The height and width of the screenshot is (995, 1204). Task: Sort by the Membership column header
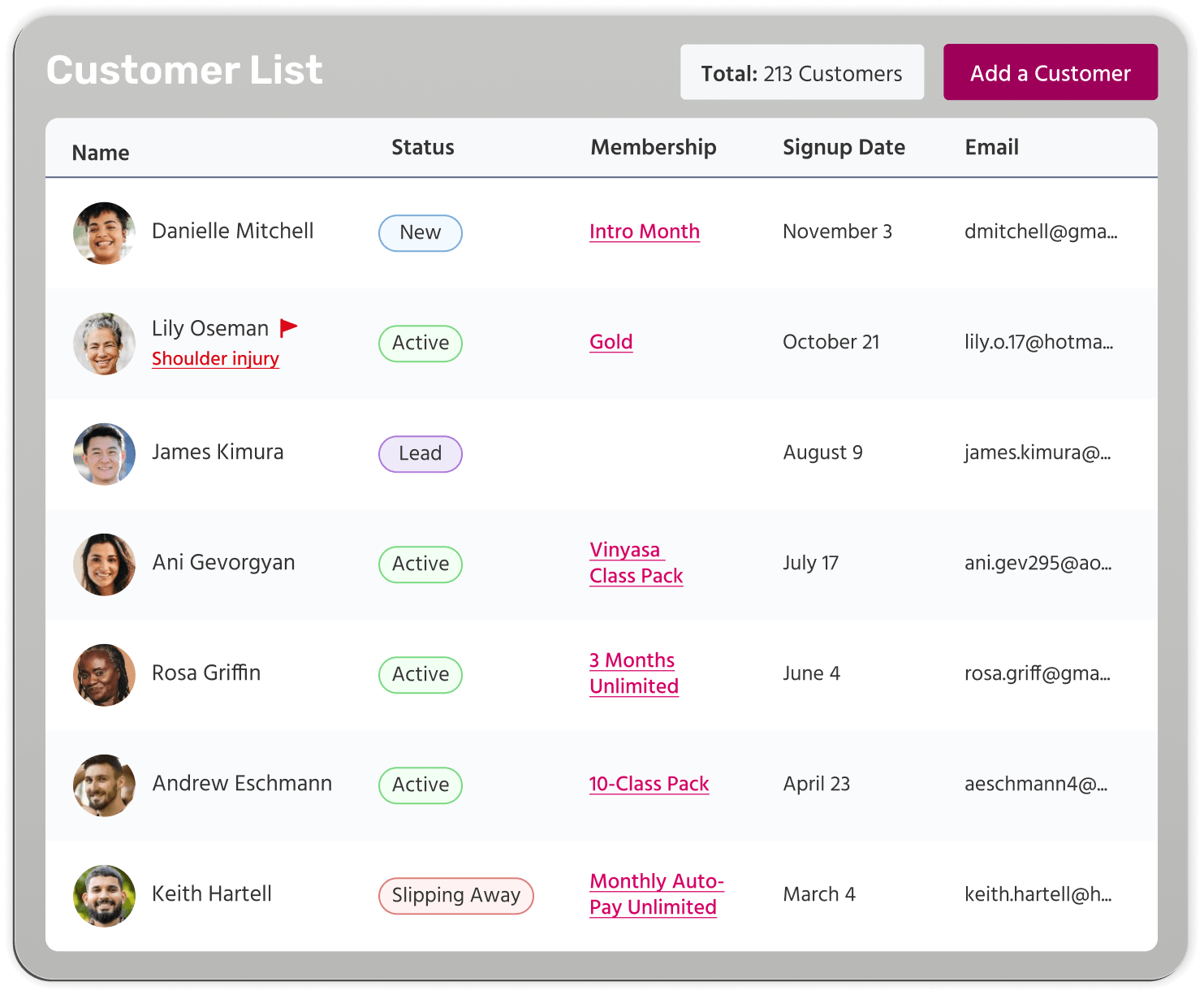(654, 147)
